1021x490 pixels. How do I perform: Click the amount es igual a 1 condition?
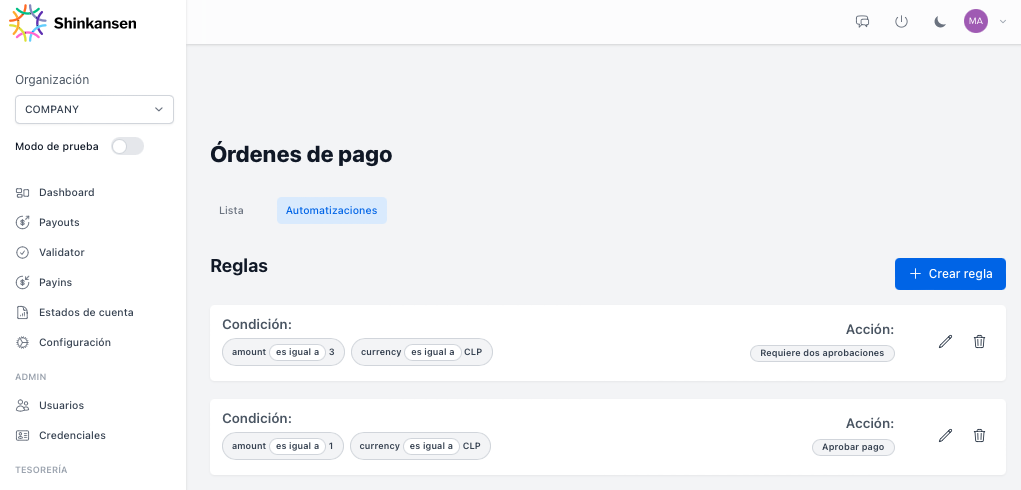point(283,446)
